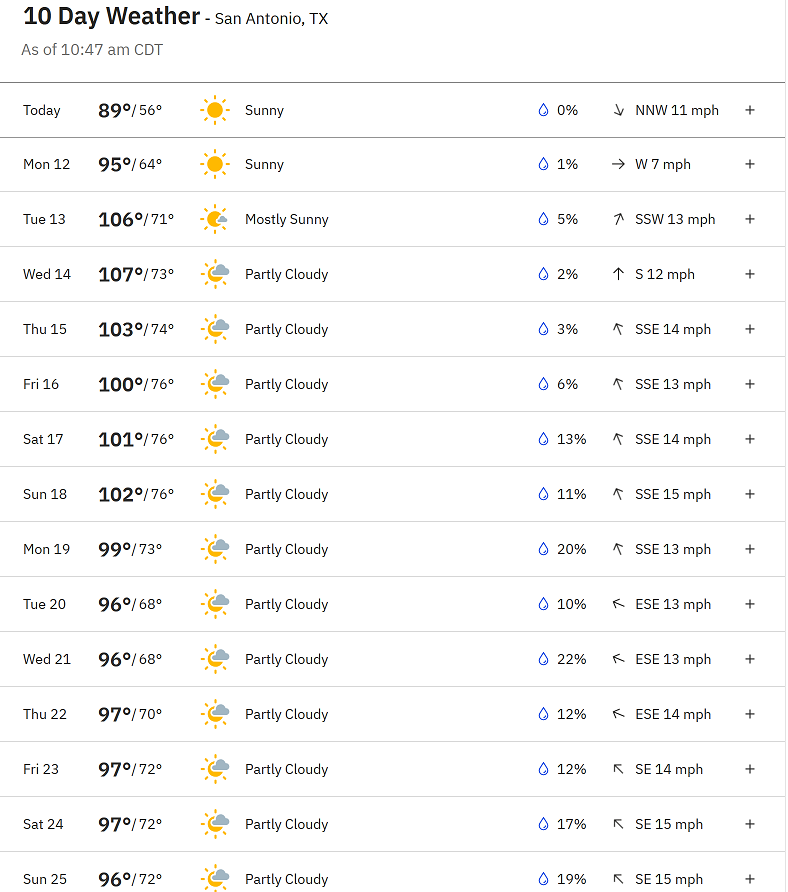Click the raindrop icon next to 17%
The image size is (788, 892).
click(543, 824)
